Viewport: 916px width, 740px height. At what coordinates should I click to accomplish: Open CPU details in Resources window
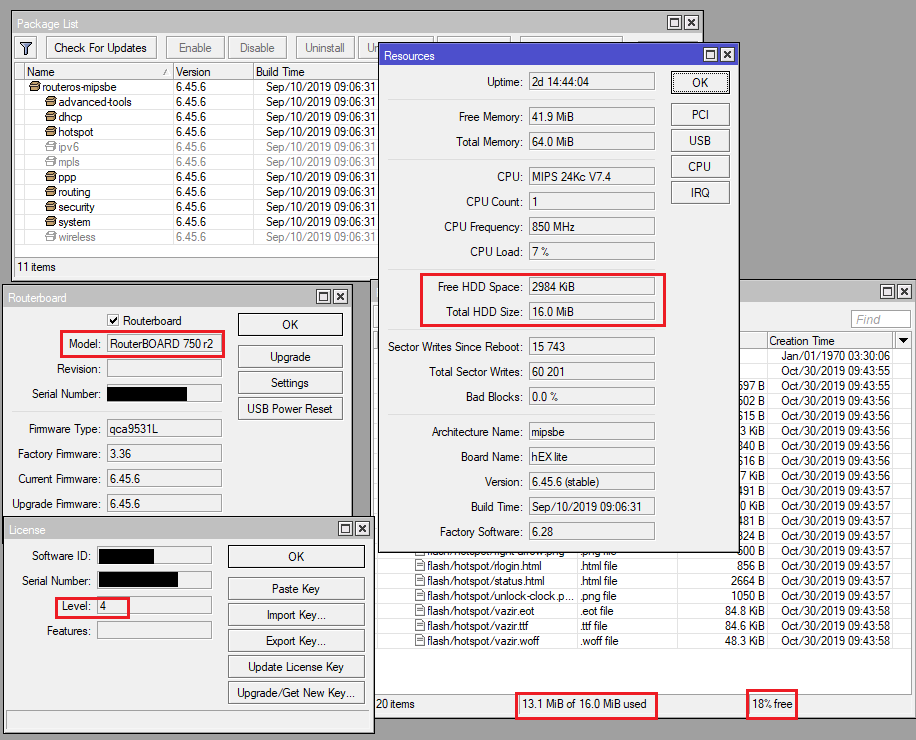tap(700, 166)
